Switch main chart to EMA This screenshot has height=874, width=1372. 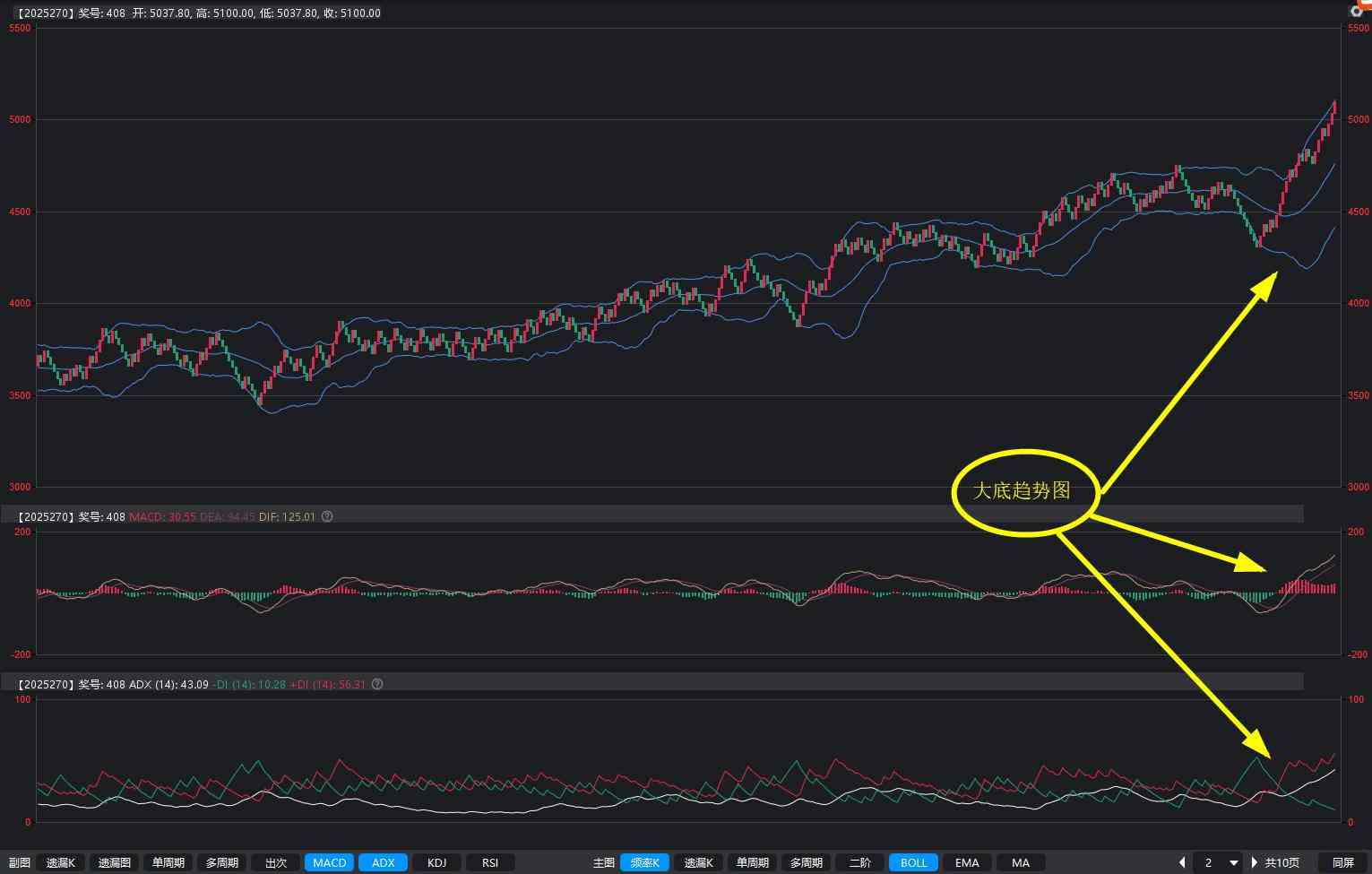point(967,862)
